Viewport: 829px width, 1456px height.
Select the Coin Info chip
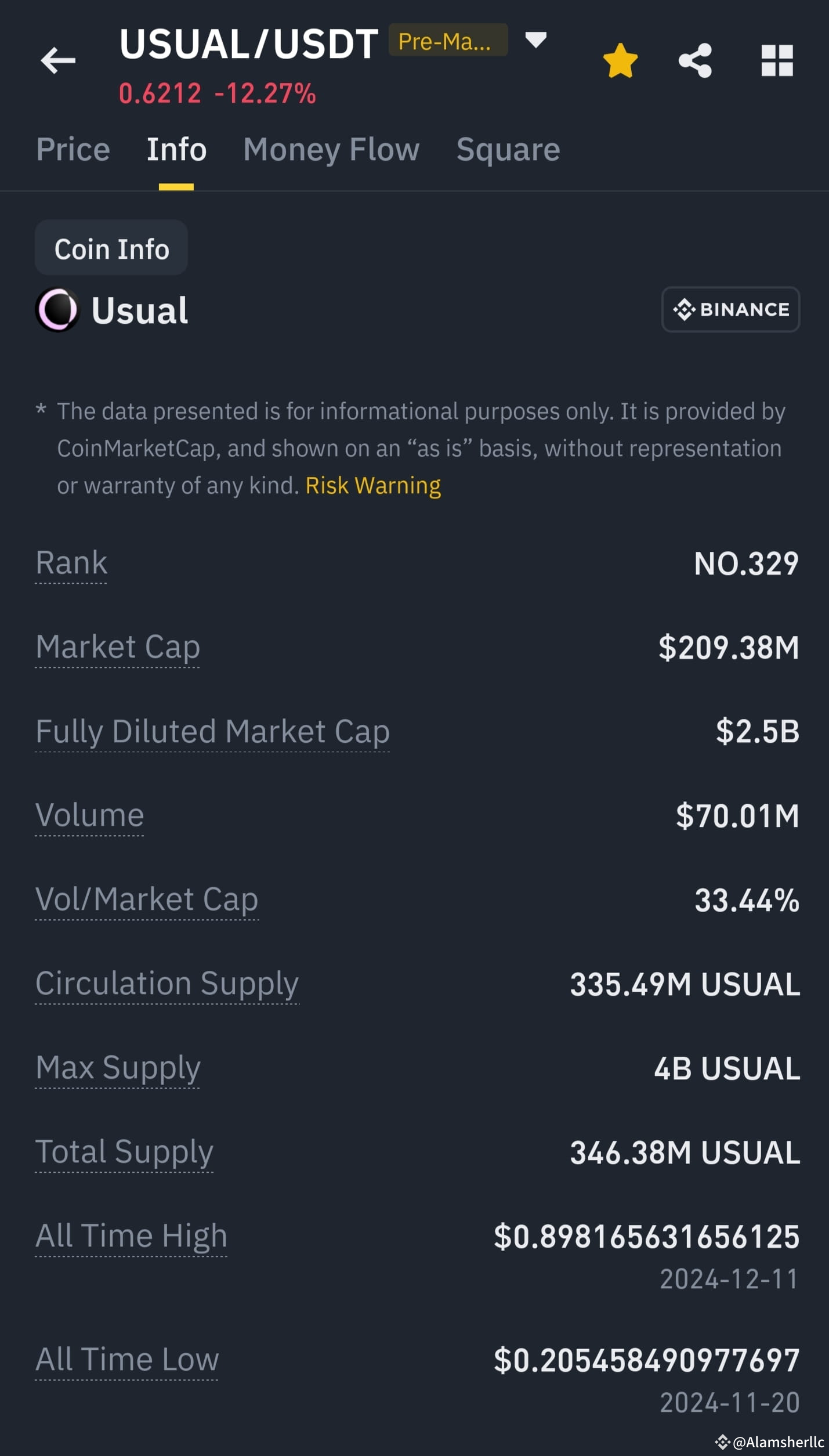point(111,248)
